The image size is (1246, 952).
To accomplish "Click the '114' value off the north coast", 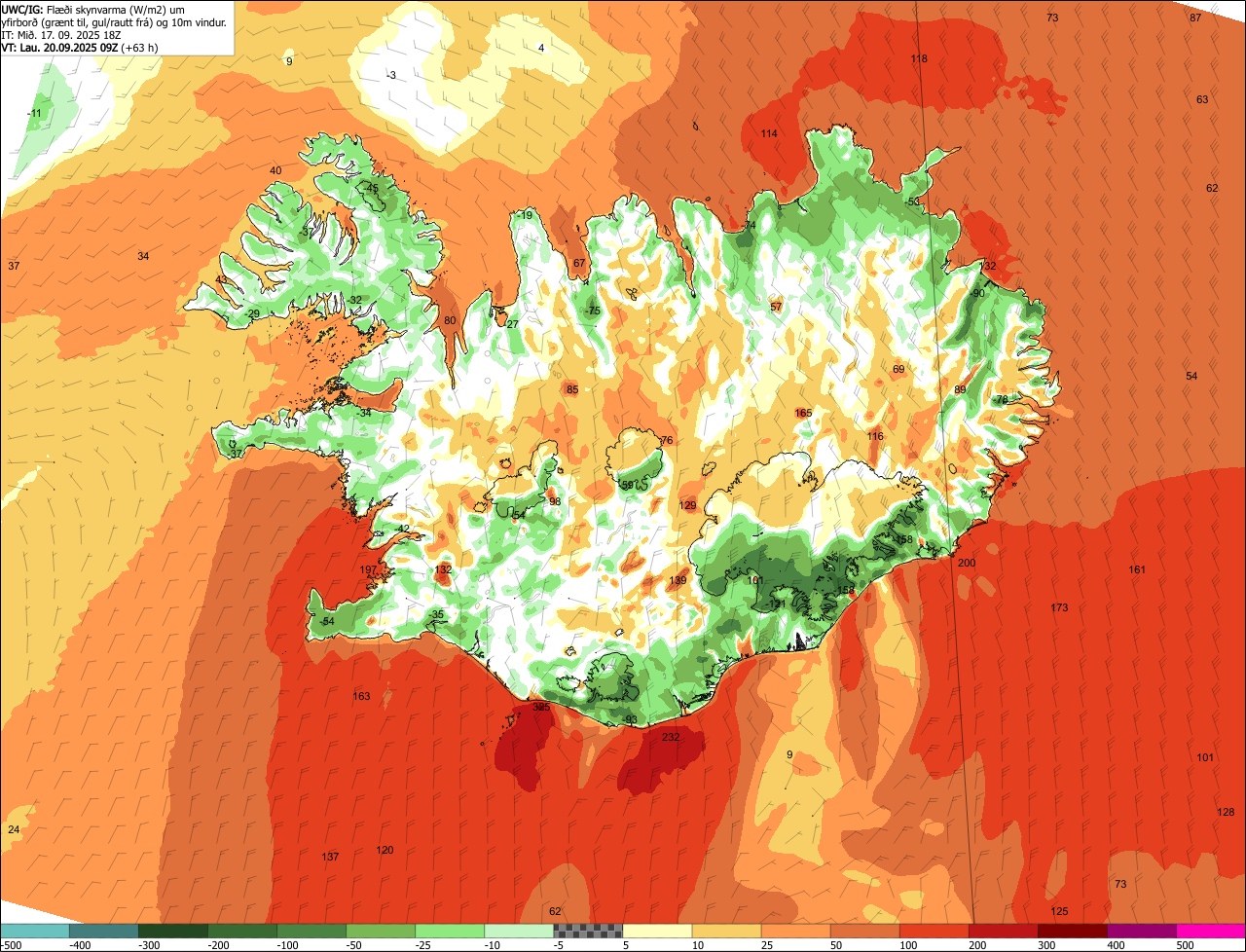I will click(x=769, y=133).
